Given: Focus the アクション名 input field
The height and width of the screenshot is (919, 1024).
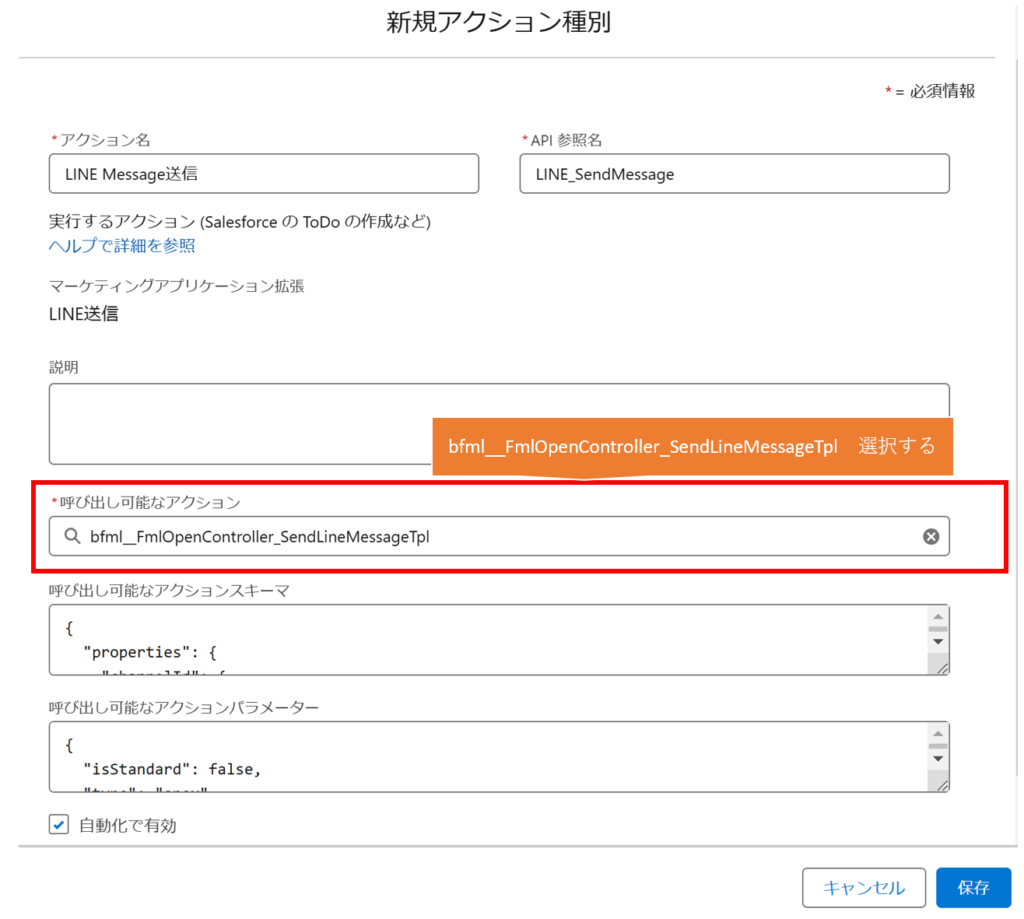Looking at the screenshot, I should 264,174.
